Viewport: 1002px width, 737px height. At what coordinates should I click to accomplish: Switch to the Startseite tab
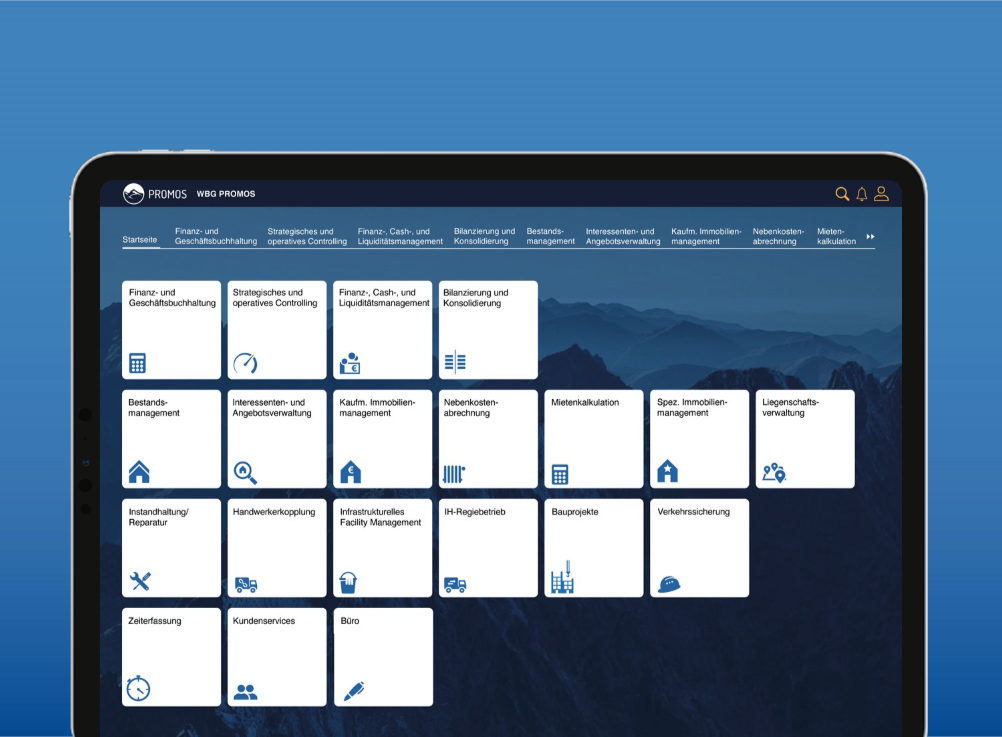pyautogui.click(x=140, y=241)
